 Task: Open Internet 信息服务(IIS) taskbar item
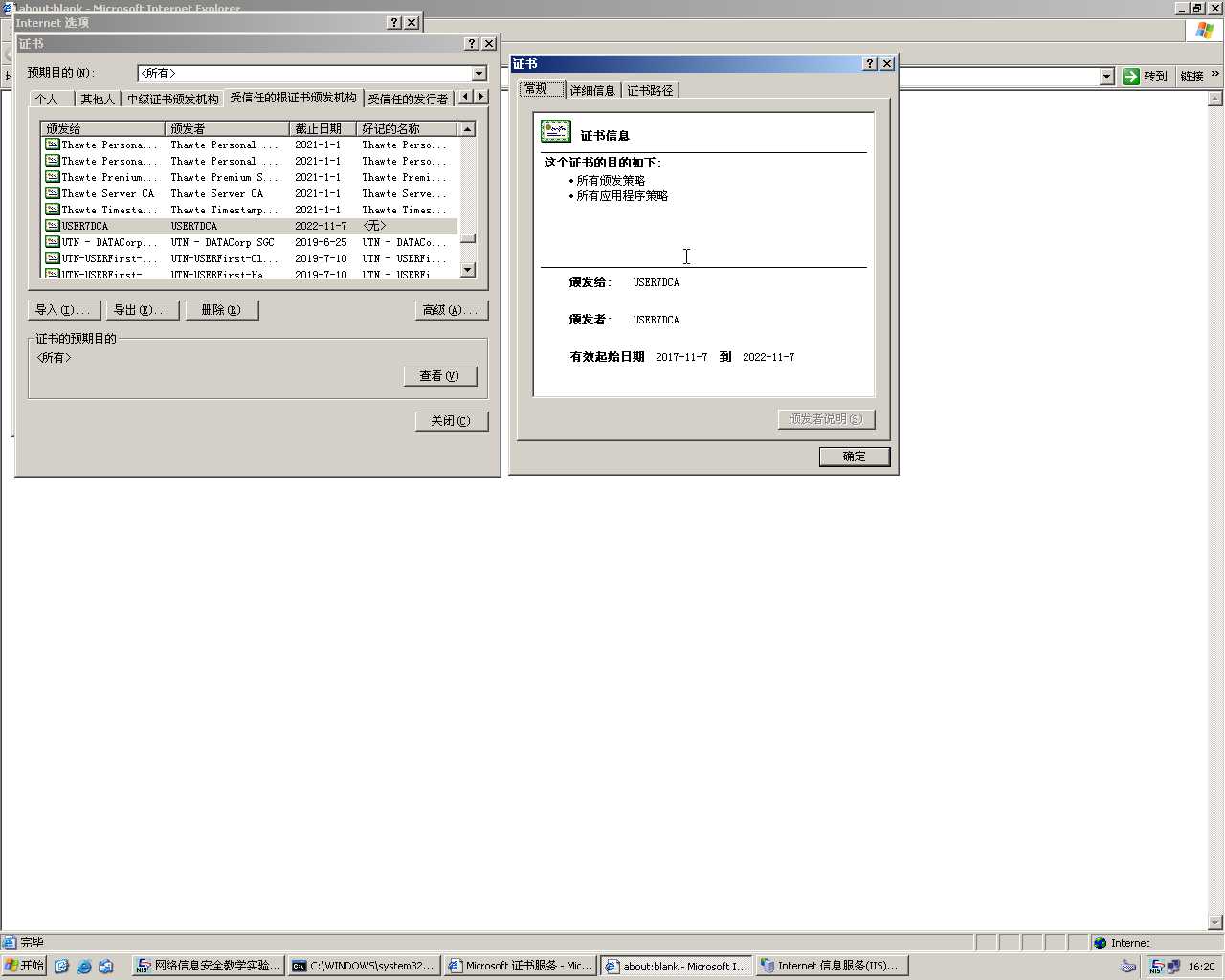point(832,966)
